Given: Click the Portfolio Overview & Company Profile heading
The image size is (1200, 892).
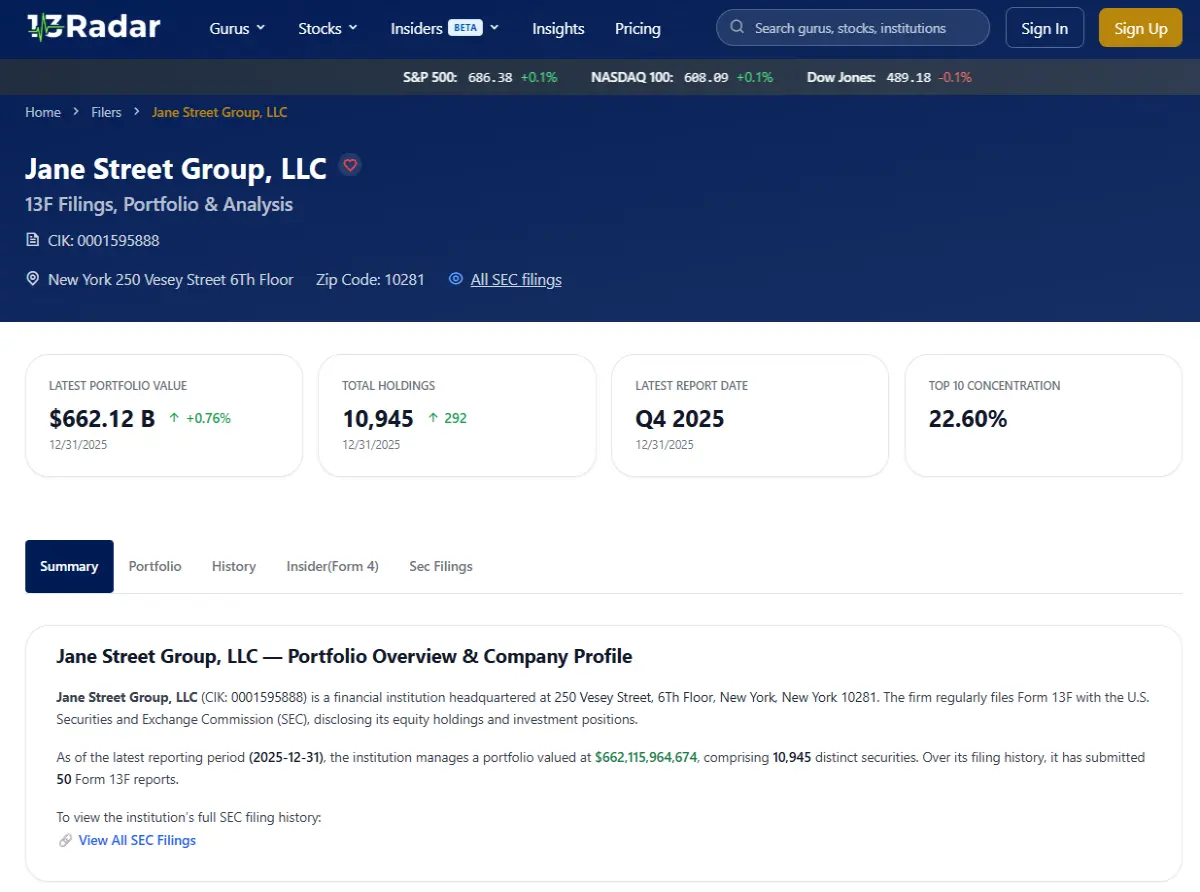Looking at the screenshot, I should click(x=344, y=657).
